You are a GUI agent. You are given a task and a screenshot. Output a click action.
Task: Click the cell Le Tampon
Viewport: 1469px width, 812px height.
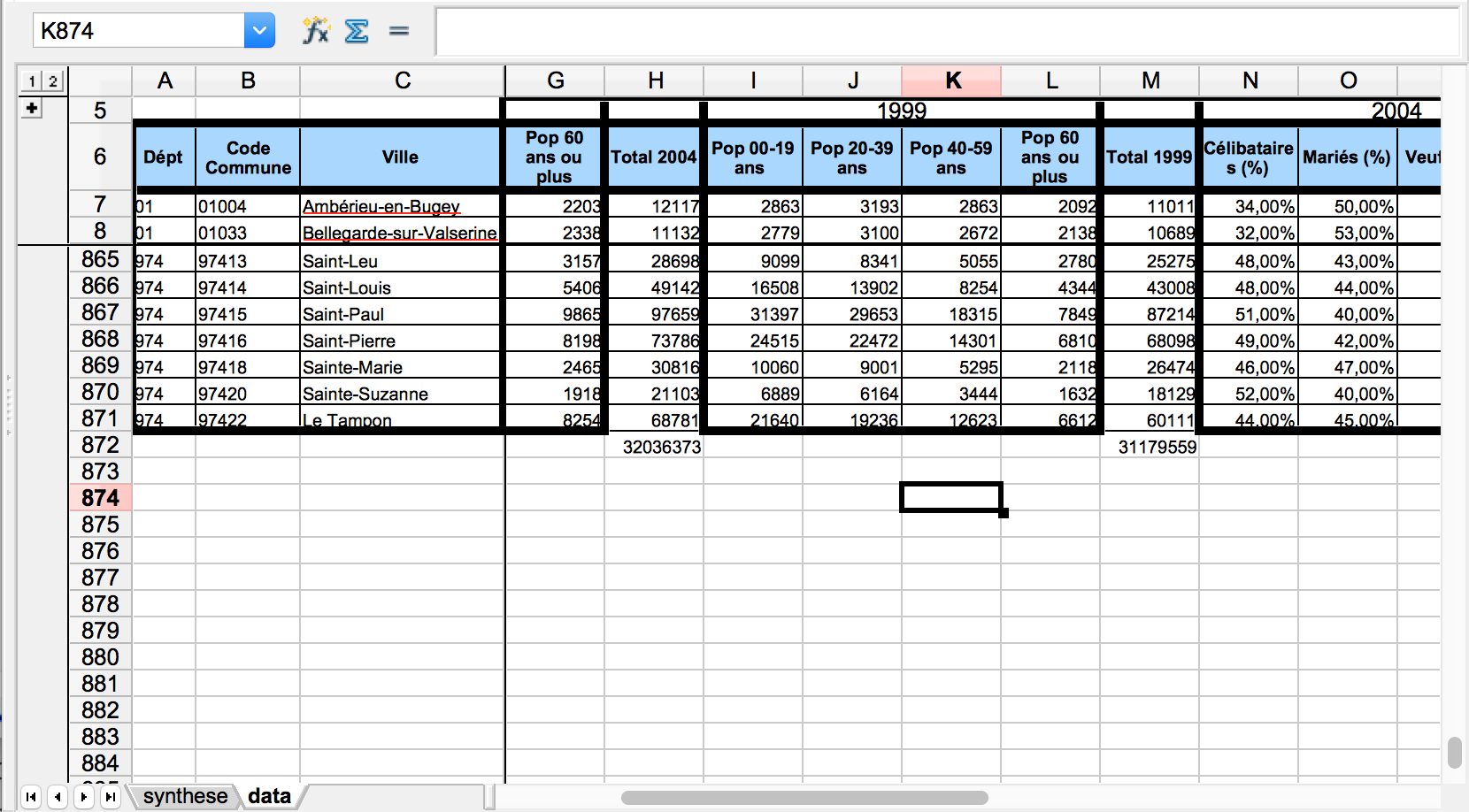(x=401, y=418)
